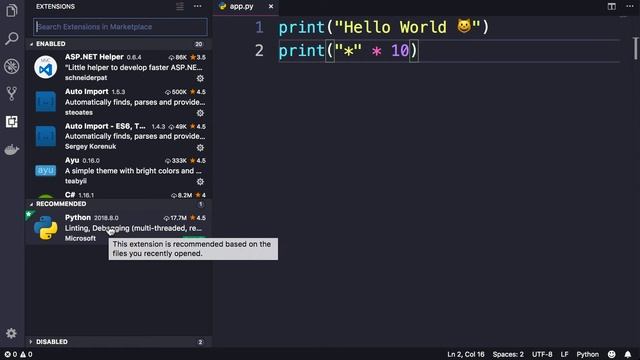Select the Extensions view icon
The image size is (640, 360).
(x=12, y=121)
